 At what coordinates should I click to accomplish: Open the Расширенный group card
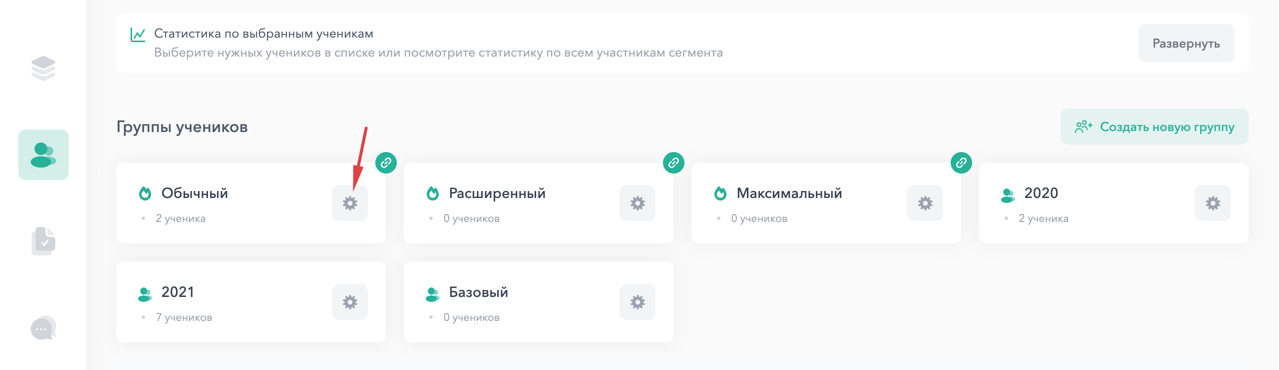[538, 203]
